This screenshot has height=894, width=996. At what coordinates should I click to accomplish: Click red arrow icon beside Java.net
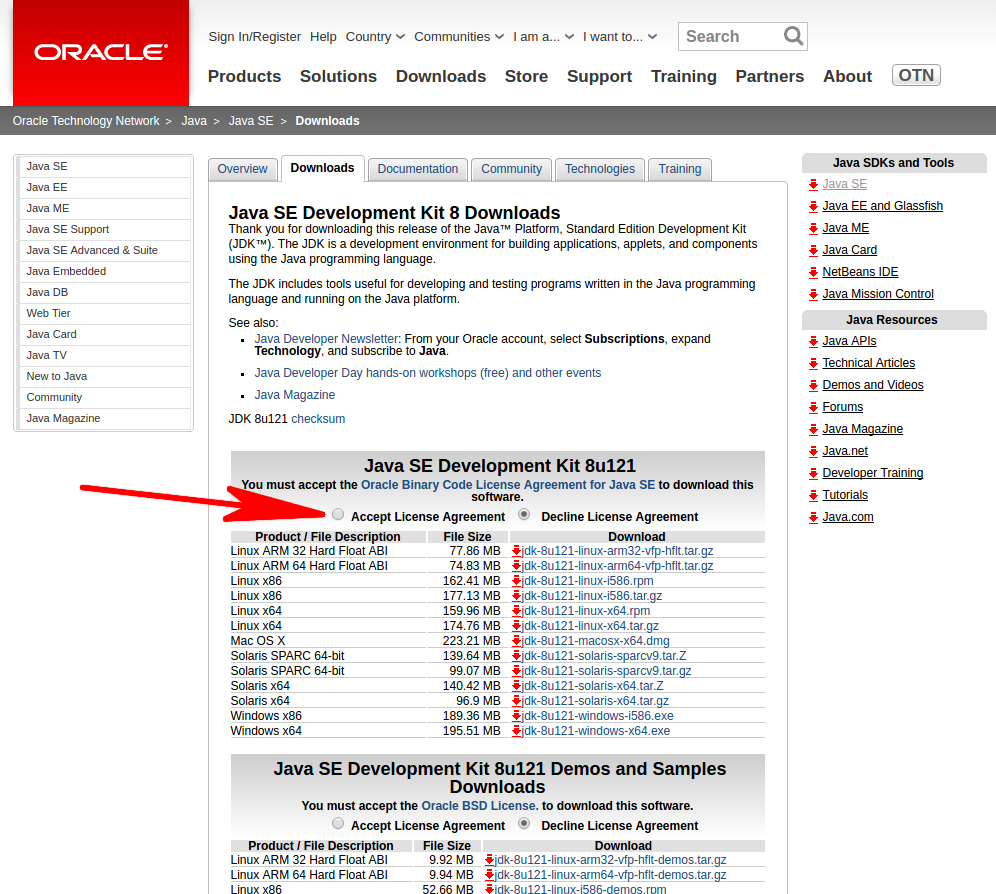click(x=813, y=452)
